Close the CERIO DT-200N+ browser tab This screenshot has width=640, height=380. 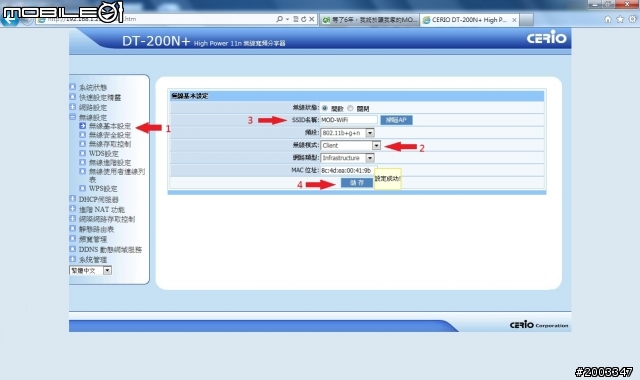[514, 20]
